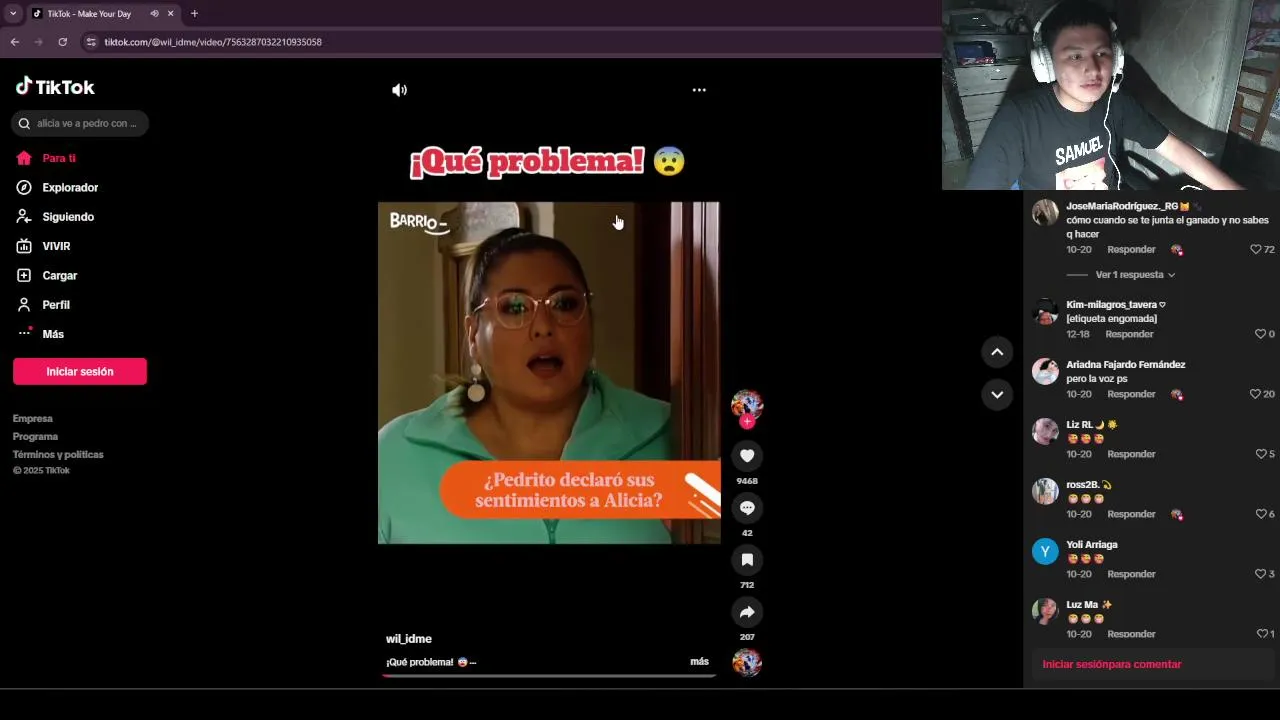Image resolution: width=1280 pixels, height=720 pixels.
Task: Open the wil_idme creator avatar
Action: click(x=747, y=404)
